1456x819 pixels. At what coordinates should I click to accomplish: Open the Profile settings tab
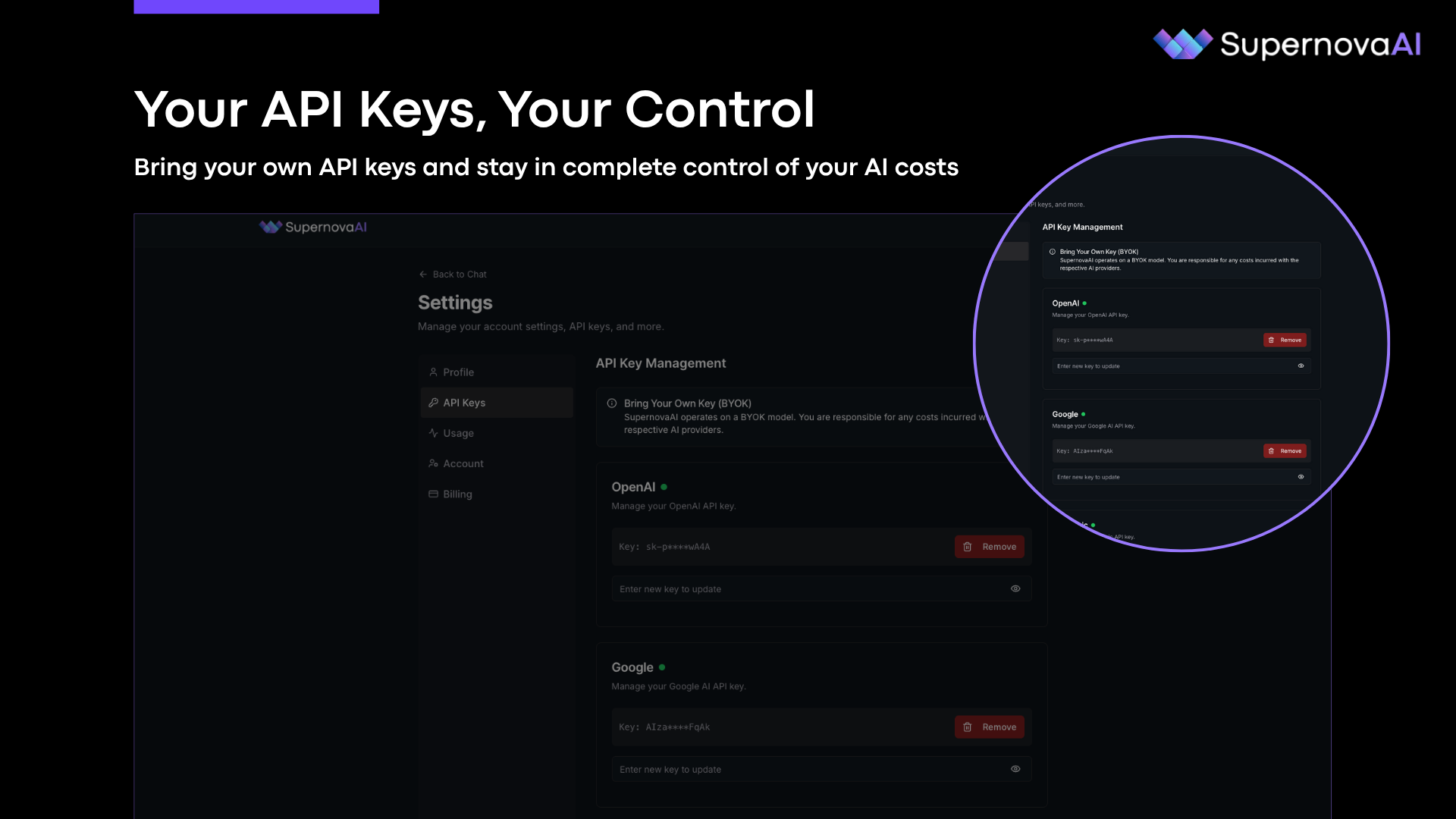pos(458,372)
